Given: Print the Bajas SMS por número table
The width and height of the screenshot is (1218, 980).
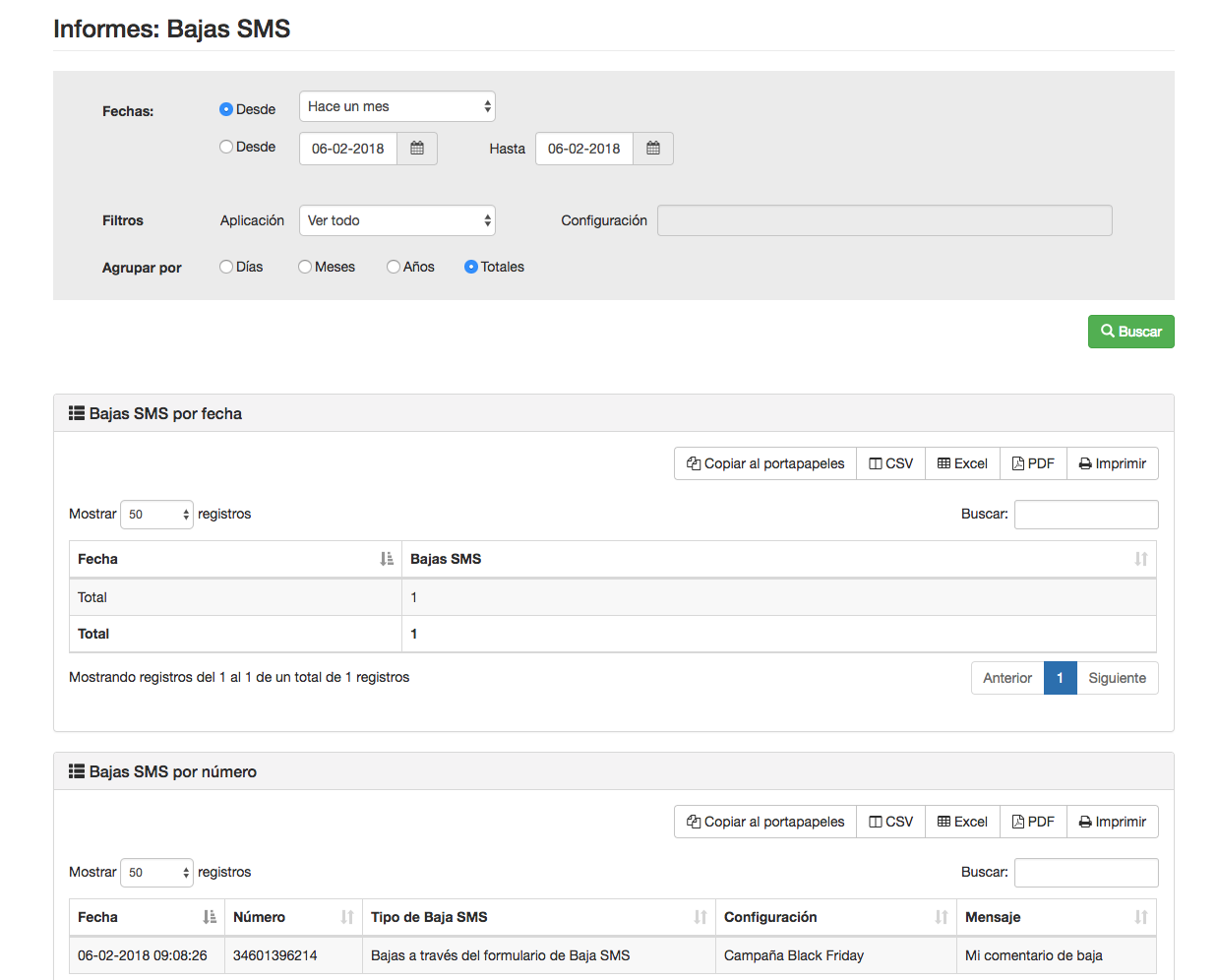Looking at the screenshot, I should click(x=1112, y=822).
